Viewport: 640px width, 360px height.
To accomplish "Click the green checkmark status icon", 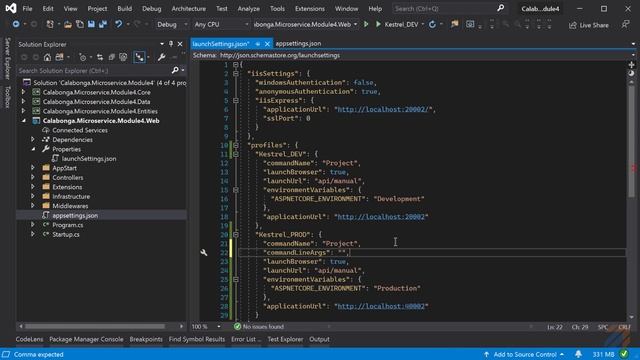I will [x=624, y=354].
